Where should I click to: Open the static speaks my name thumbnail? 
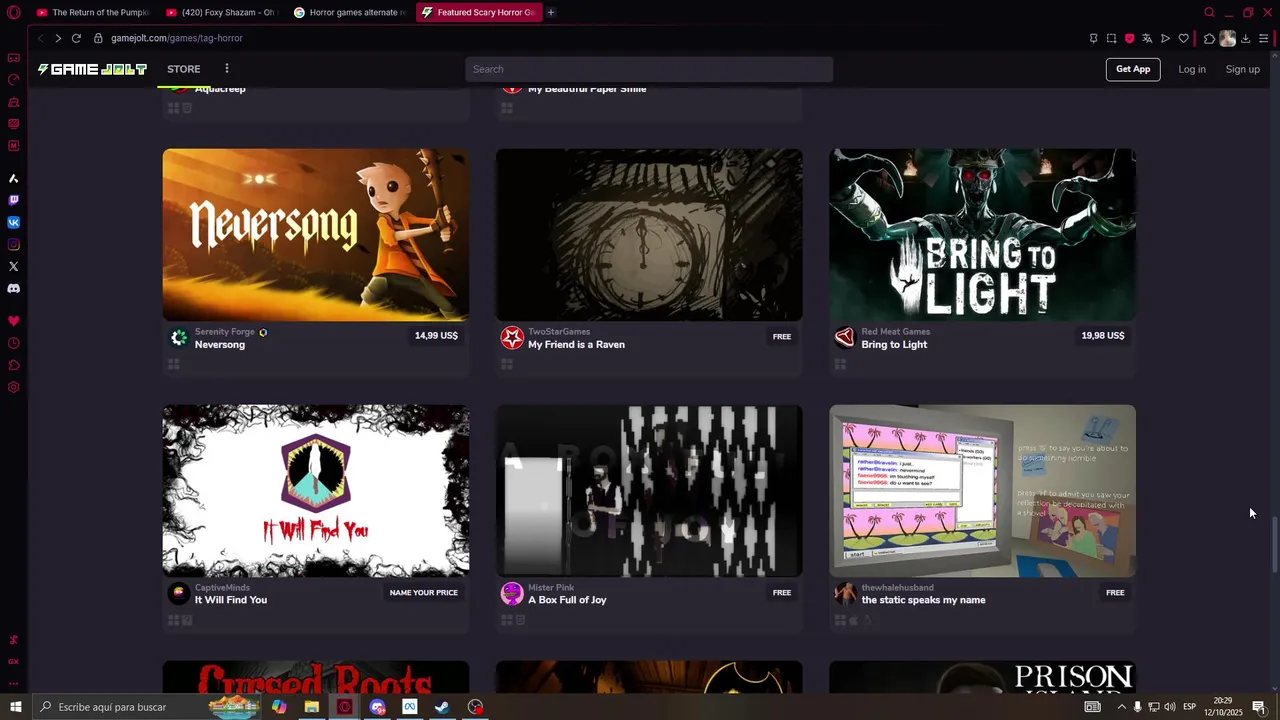coord(982,491)
